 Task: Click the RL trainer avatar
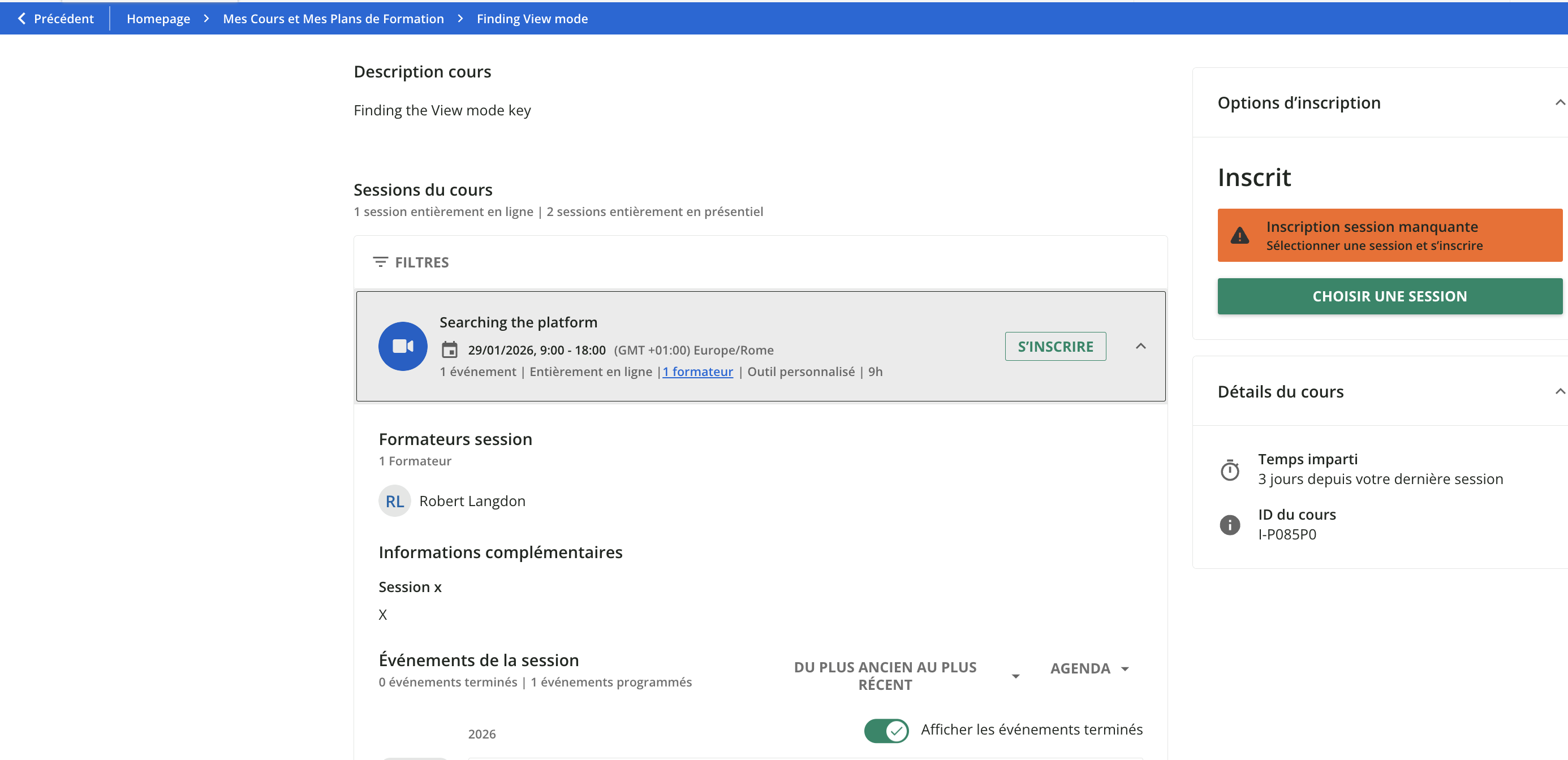tap(394, 501)
